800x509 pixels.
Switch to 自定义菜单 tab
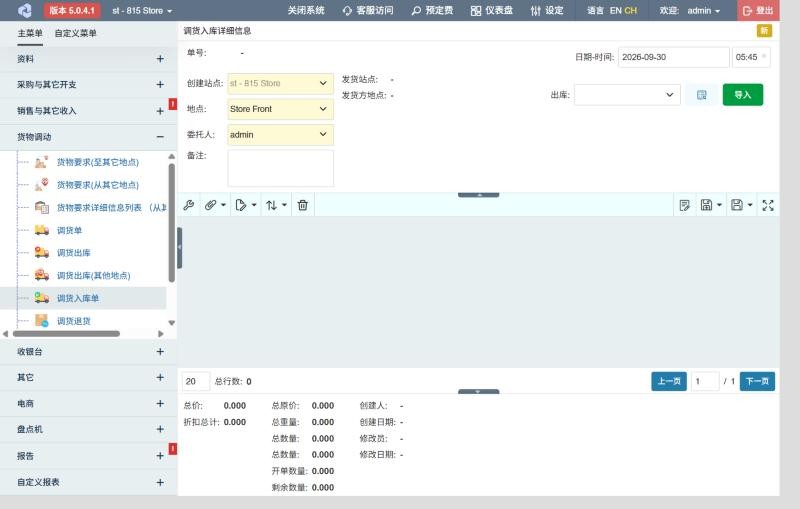tap(76, 33)
